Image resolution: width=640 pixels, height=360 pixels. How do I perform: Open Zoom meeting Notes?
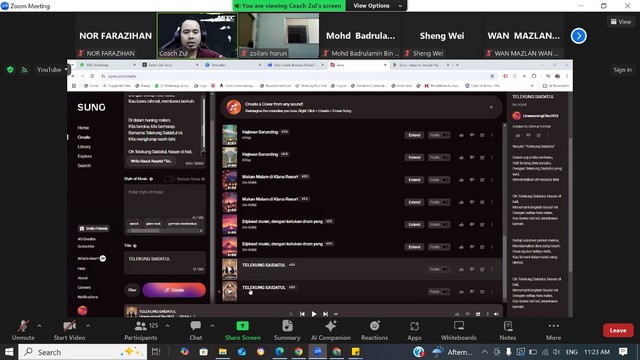[x=507, y=331]
